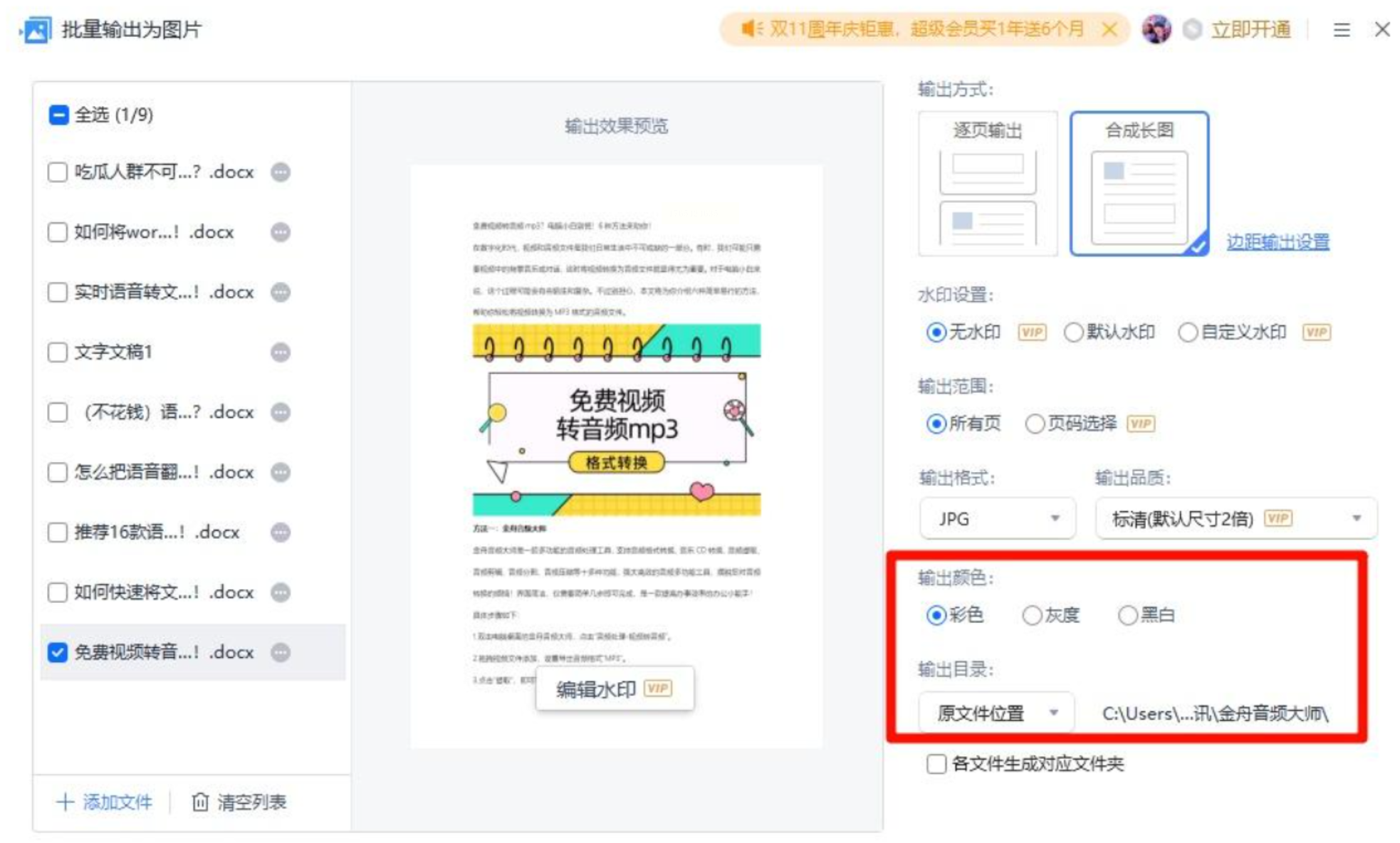
Task: Select the 灰度 output color radio
Action: click(1032, 615)
